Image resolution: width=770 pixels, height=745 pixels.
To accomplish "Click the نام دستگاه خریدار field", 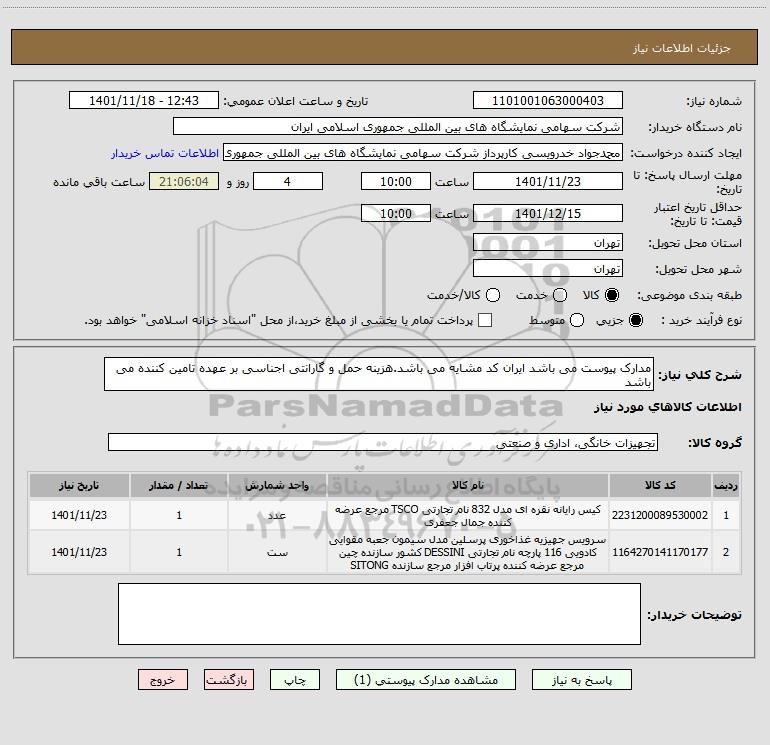I will pos(398,127).
